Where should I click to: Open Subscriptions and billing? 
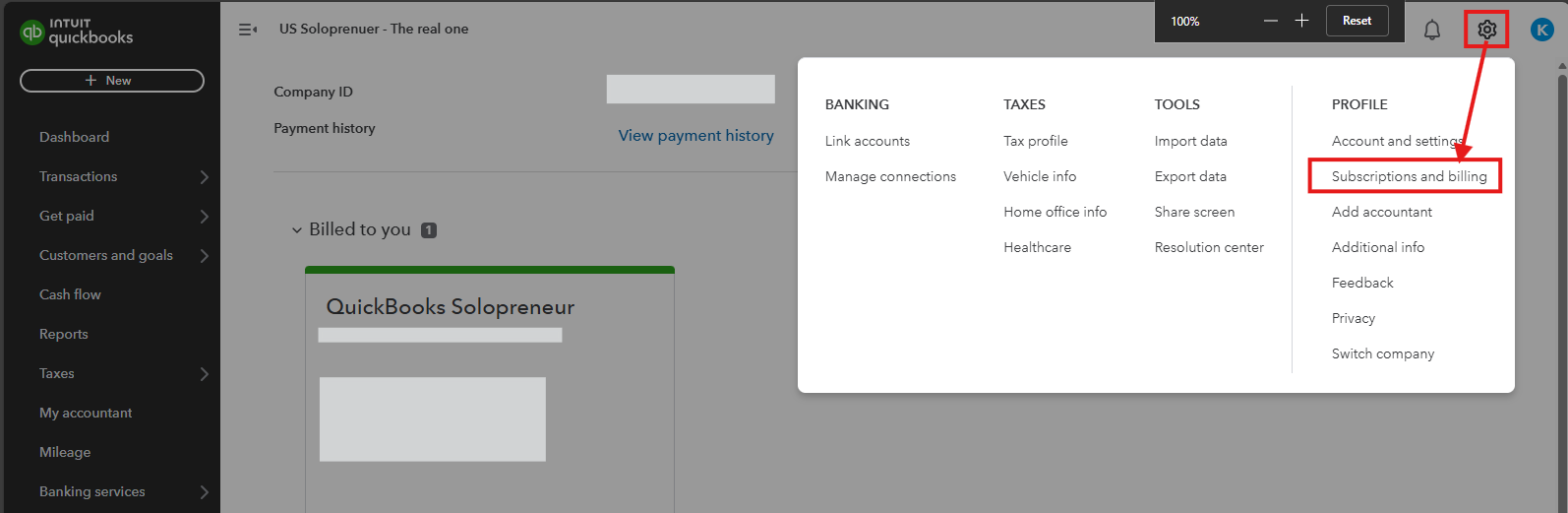1409,176
